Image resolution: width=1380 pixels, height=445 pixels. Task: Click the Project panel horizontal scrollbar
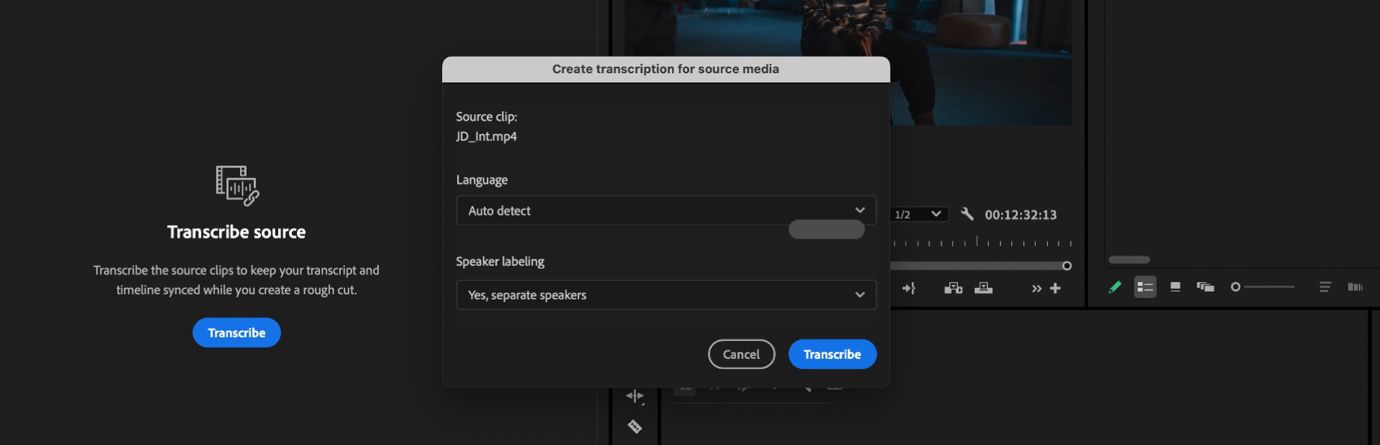[x=1129, y=260]
